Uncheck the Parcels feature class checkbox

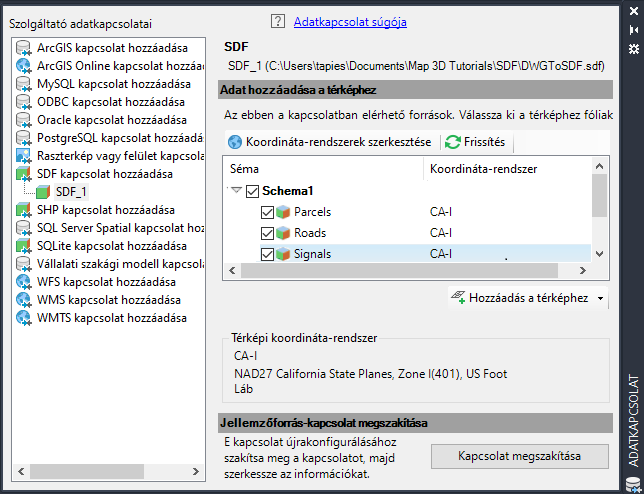[x=267, y=212]
